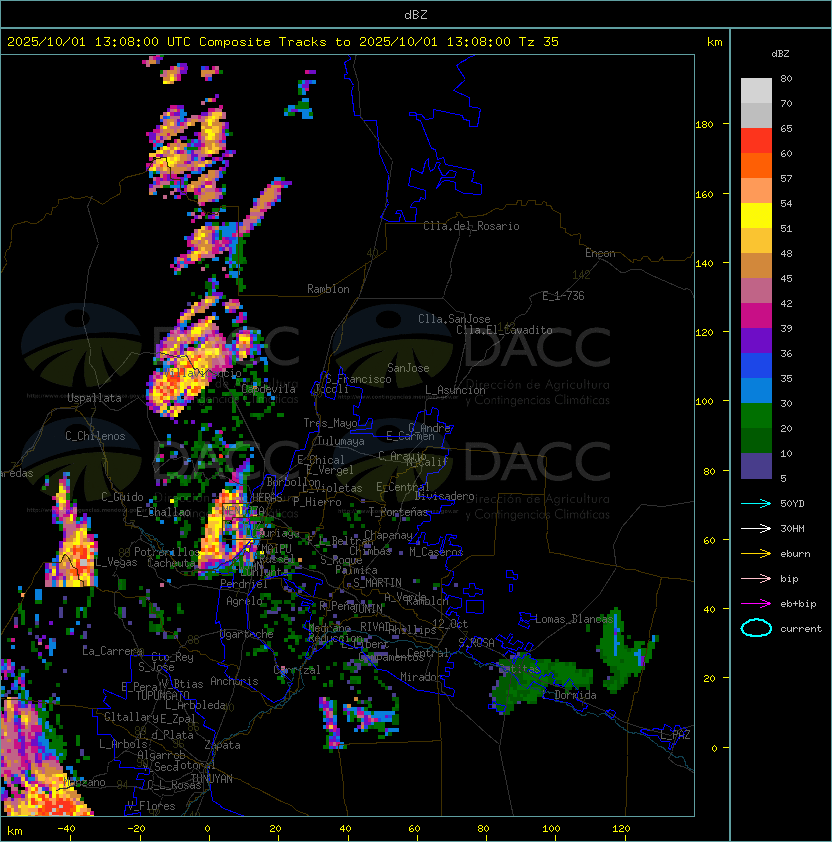Viewport: 832px width, 842px height.
Task: Click the 80 dBZ light gray swatch
Action: coord(756,90)
